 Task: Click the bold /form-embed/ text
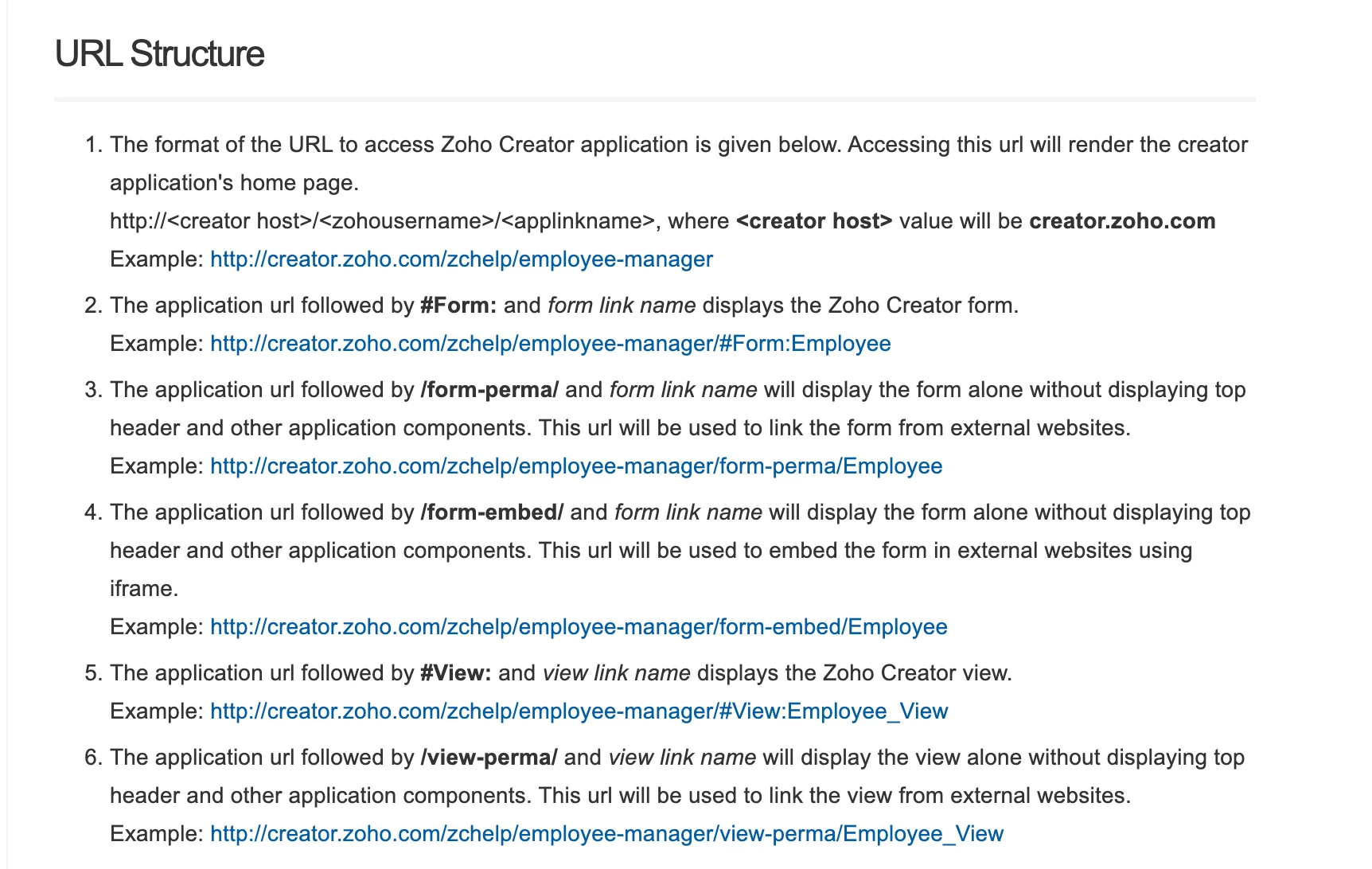(x=492, y=512)
